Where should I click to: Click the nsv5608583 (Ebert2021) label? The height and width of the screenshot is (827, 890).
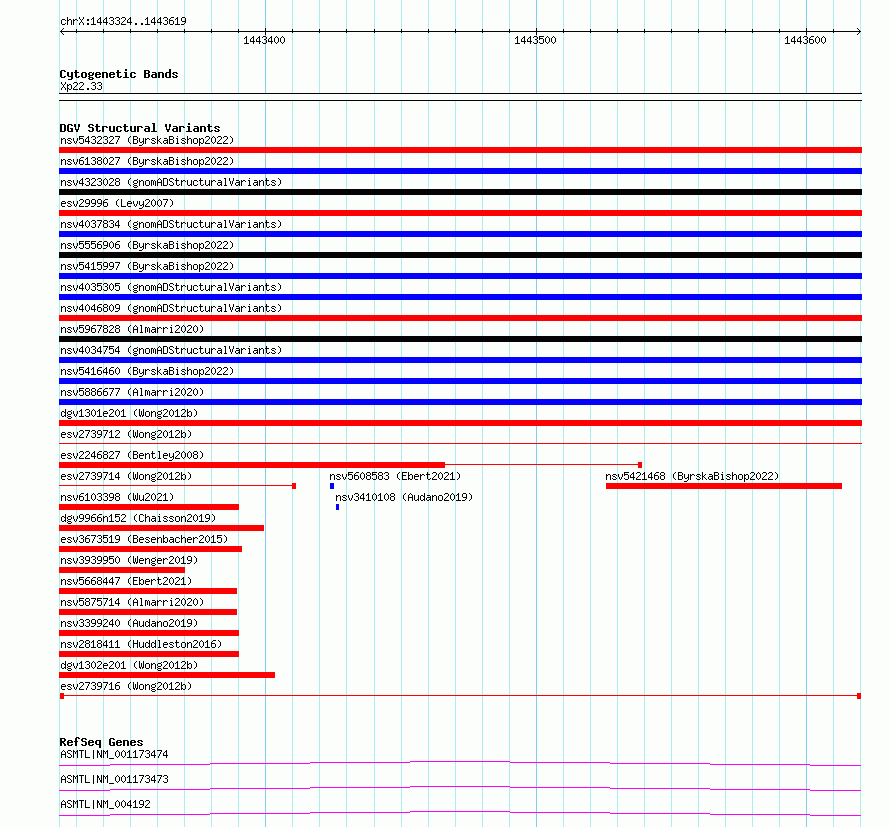[x=395, y=476]
